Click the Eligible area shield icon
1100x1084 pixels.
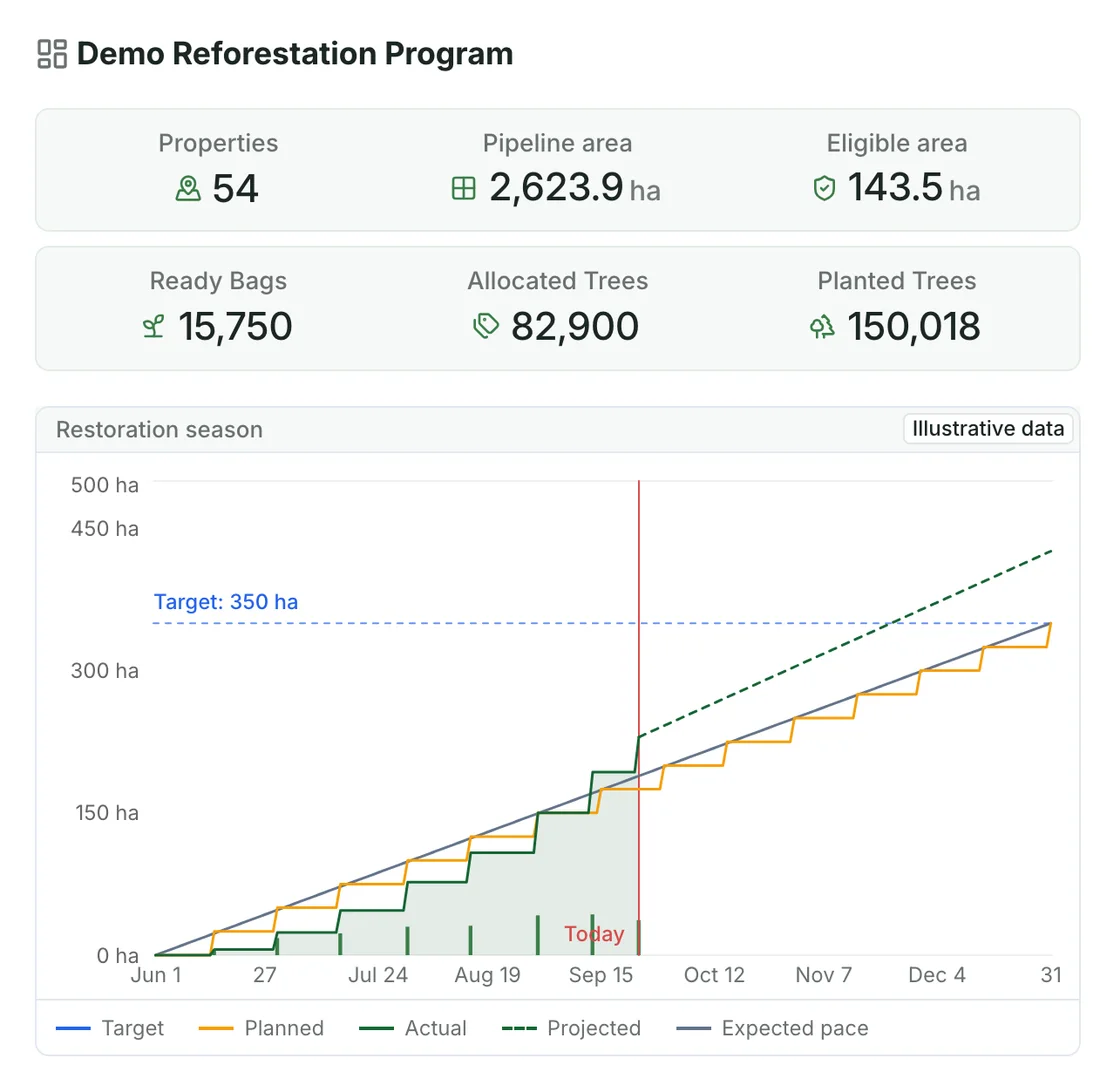click(x=824, y=188)
